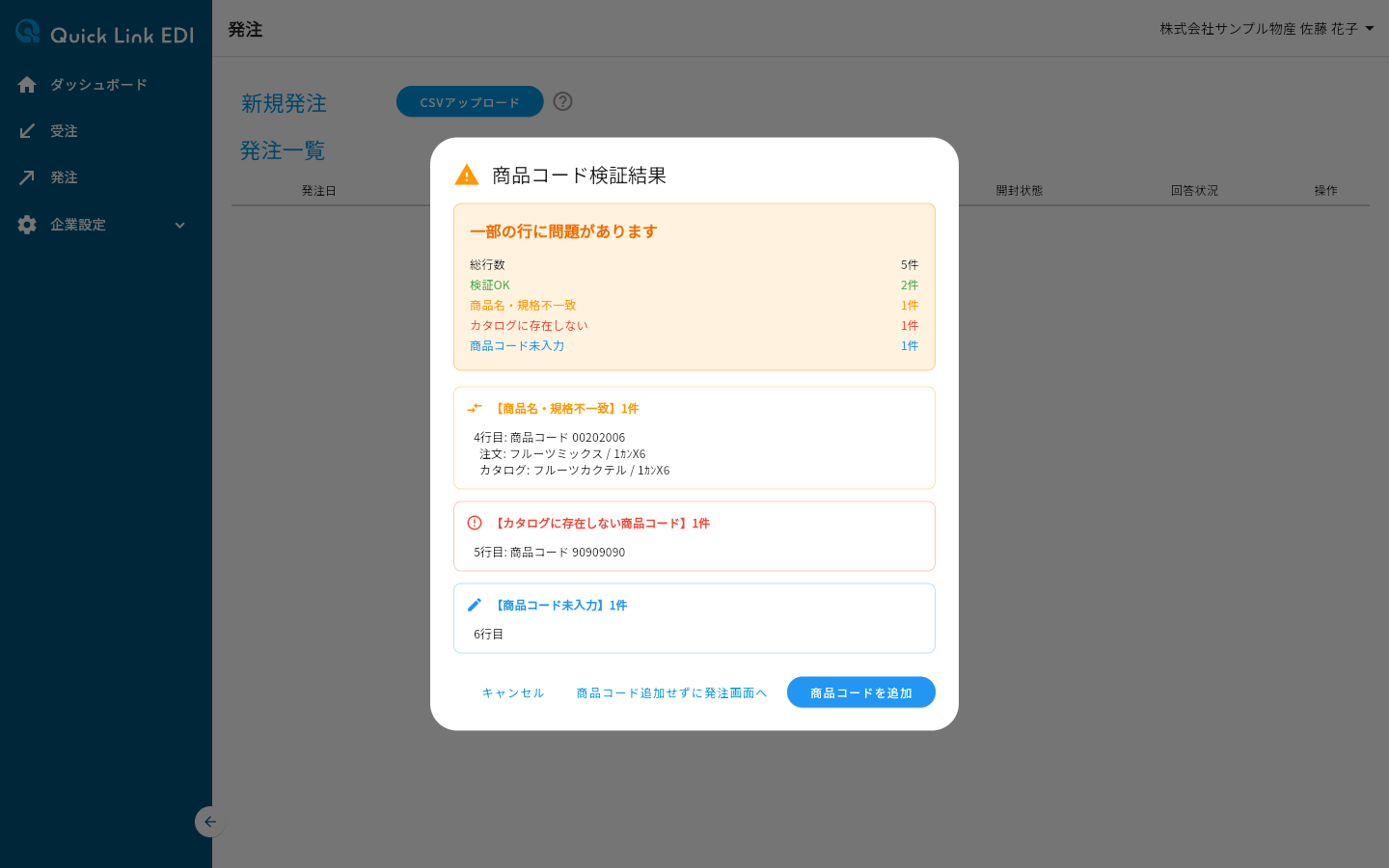Image resolution: width=1389 pixels, height=868 pixels.
Task: Click the blue pencil edit icon
Action: (475, 605)
